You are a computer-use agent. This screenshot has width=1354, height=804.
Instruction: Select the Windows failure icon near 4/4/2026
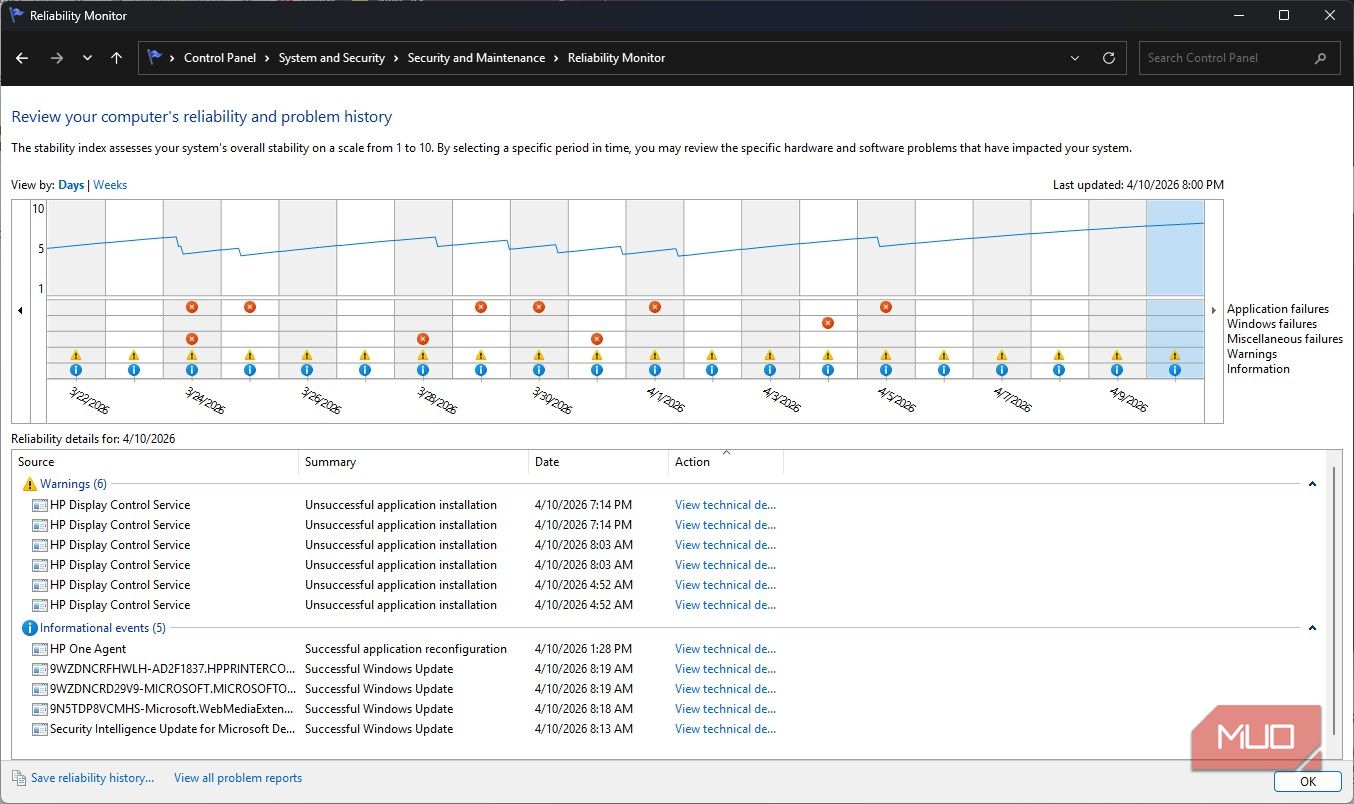pyautogui.click(x=828, y=323)
